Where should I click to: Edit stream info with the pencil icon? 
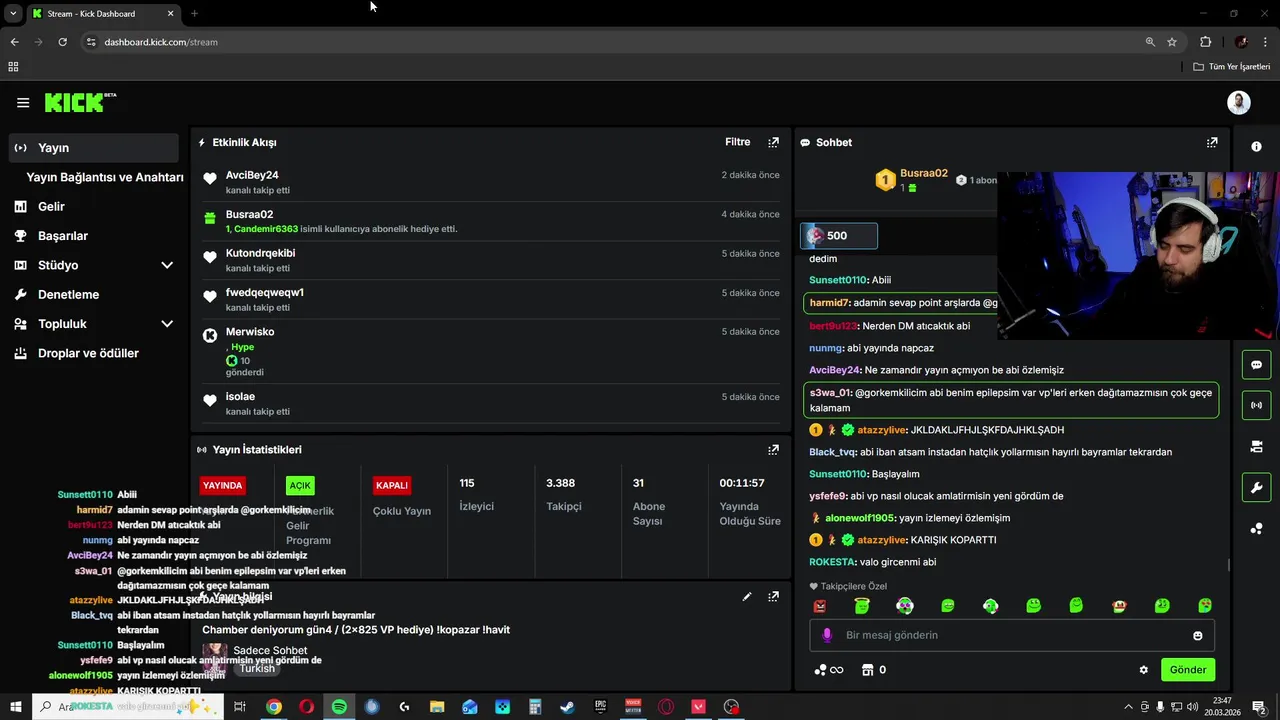(x=746, y=596)
